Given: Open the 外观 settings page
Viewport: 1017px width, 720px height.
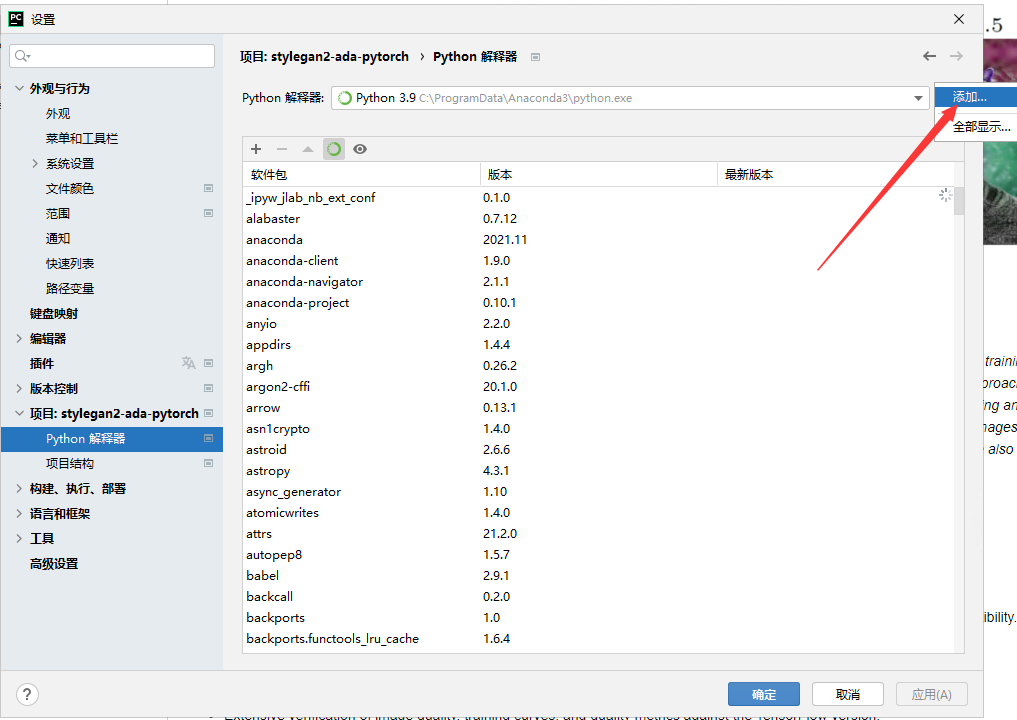Looking at the screenshot, I should tap(58, 114).
